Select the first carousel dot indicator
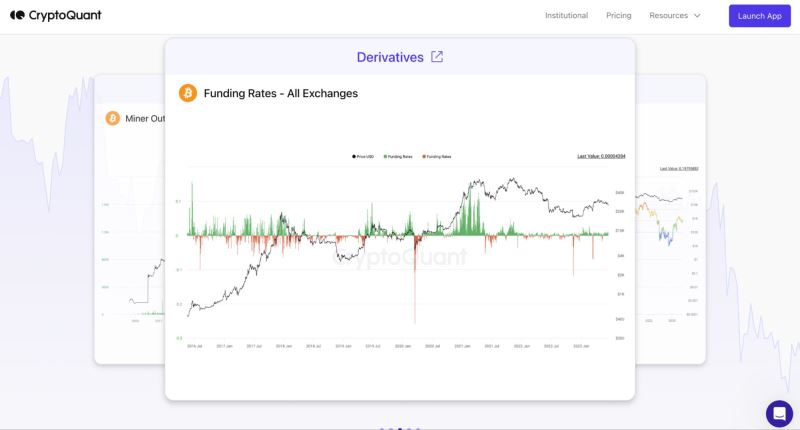 tap(381, 429)
